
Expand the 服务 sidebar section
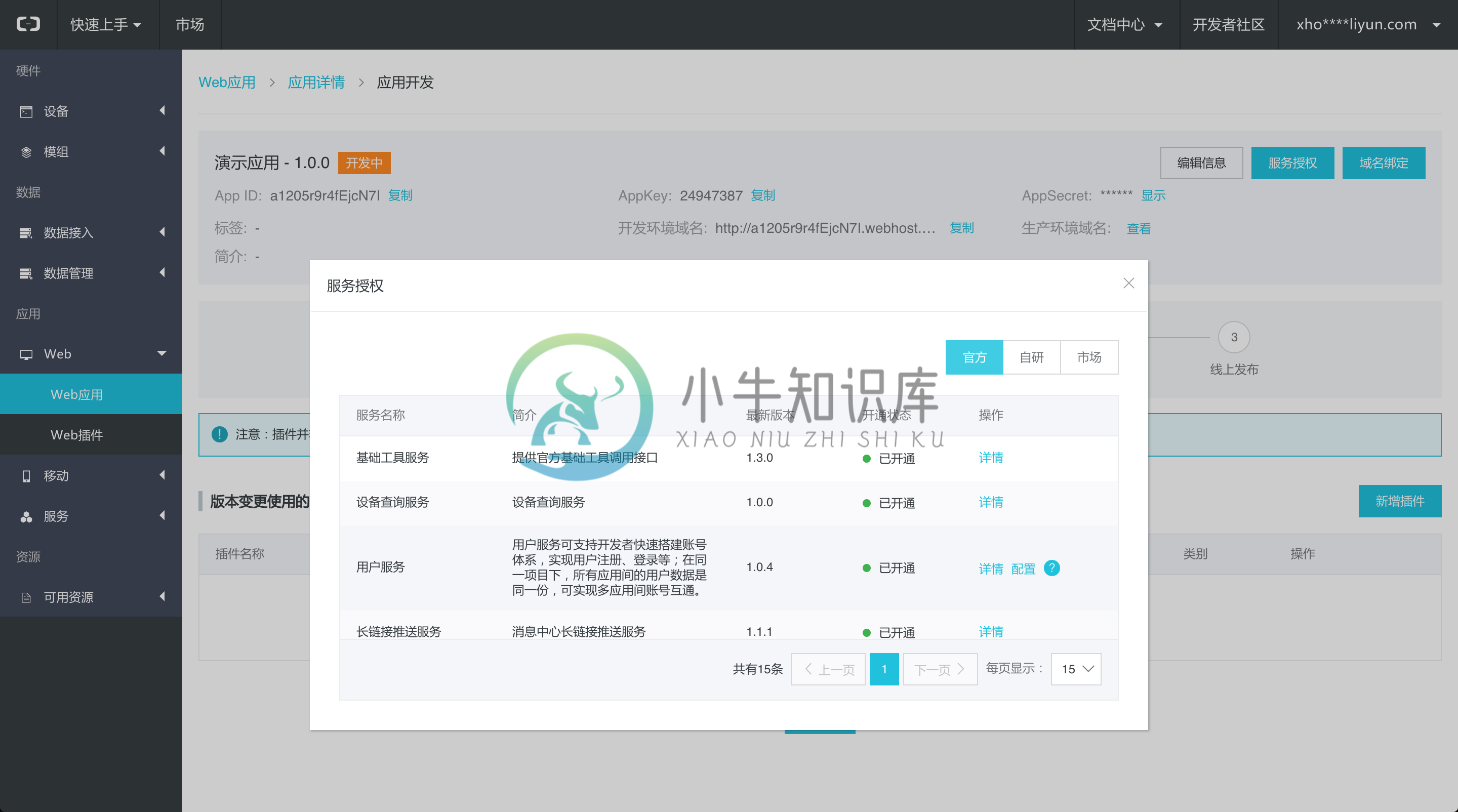click(x=163, y=515)
